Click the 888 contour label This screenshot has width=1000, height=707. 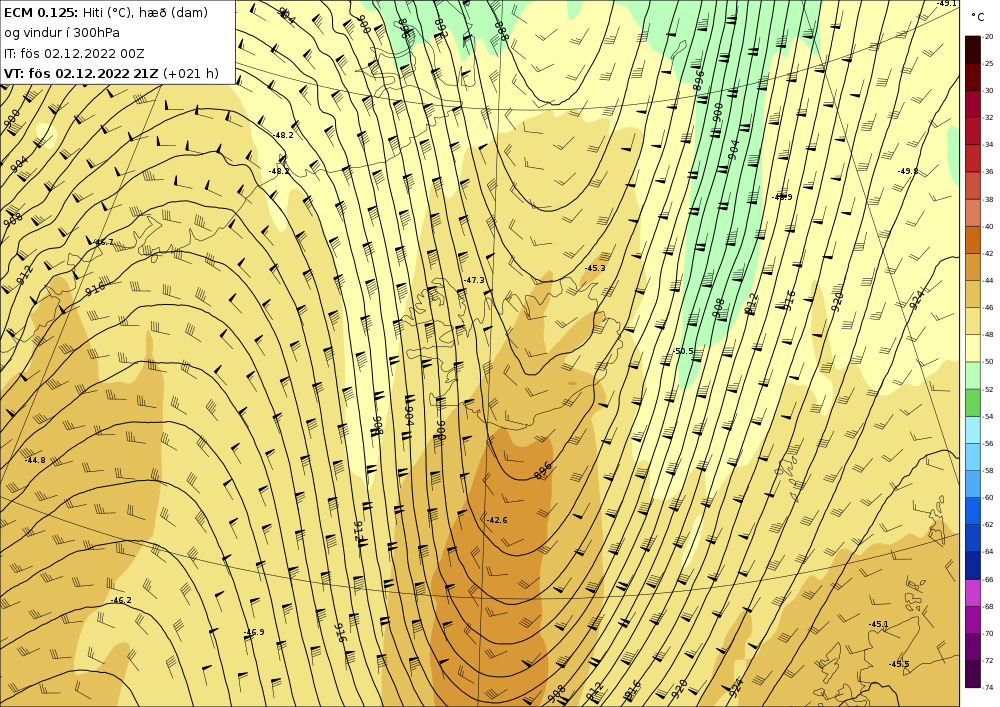point(501,31)
